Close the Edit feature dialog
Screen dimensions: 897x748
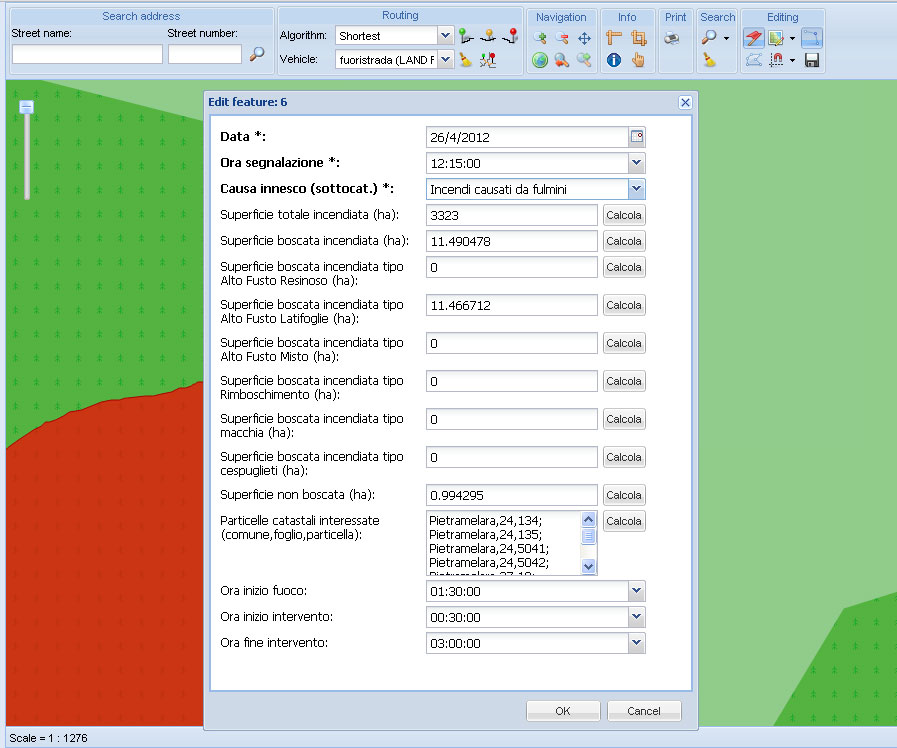tap(685, 102)
